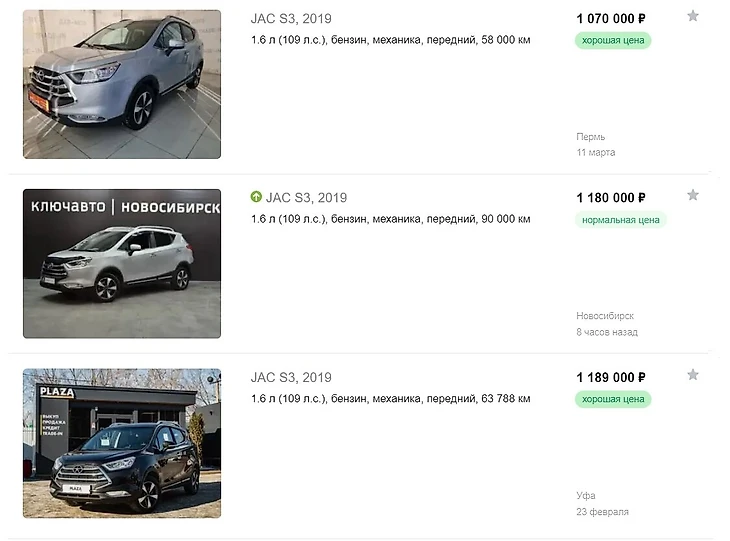Image resolution: width=730 pixels, height=541 pixels.
Task: Click "хорошая цена" badge under 1 189 000 ₽
Action: click(x=613, y=399)
